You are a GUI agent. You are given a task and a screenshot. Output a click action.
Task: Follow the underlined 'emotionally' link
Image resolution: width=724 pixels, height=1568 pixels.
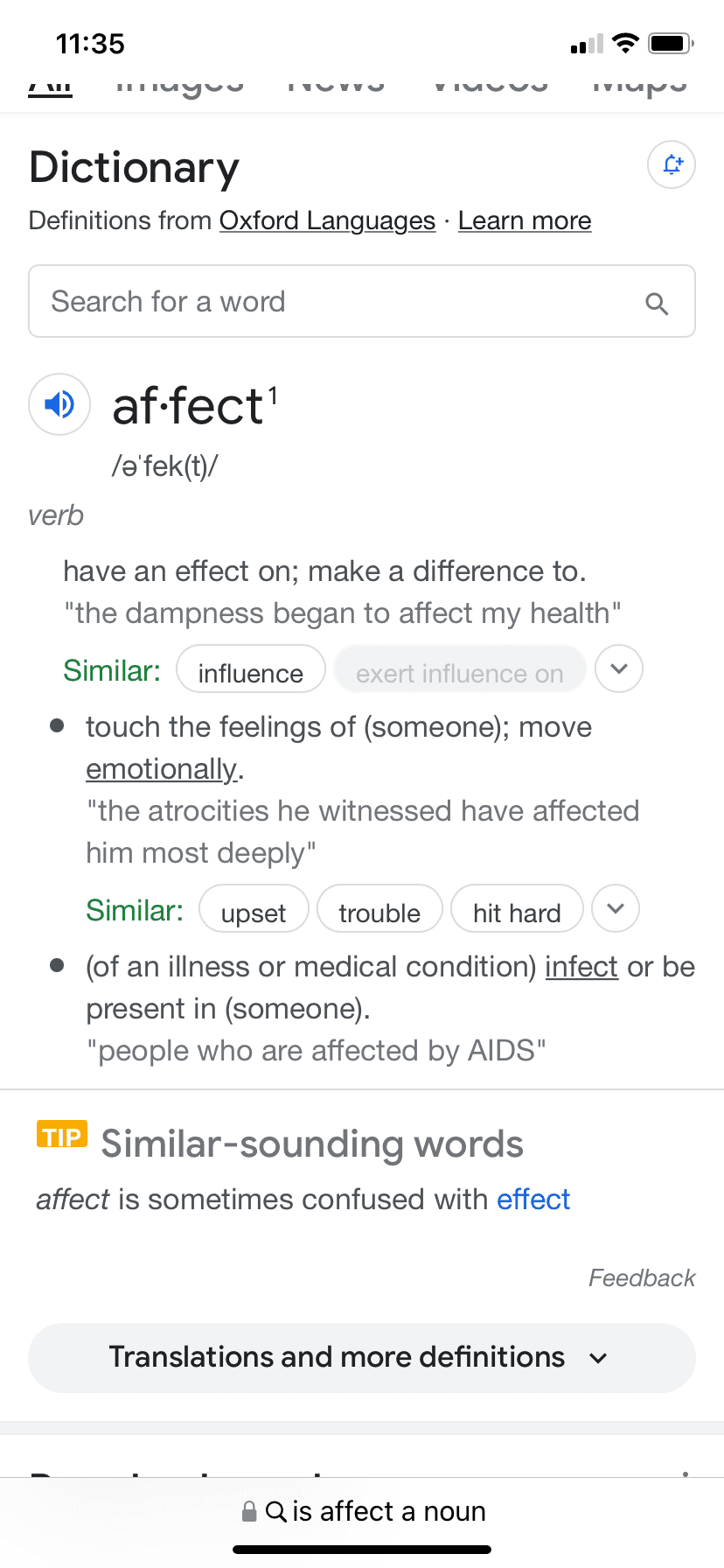pos(162,769)
